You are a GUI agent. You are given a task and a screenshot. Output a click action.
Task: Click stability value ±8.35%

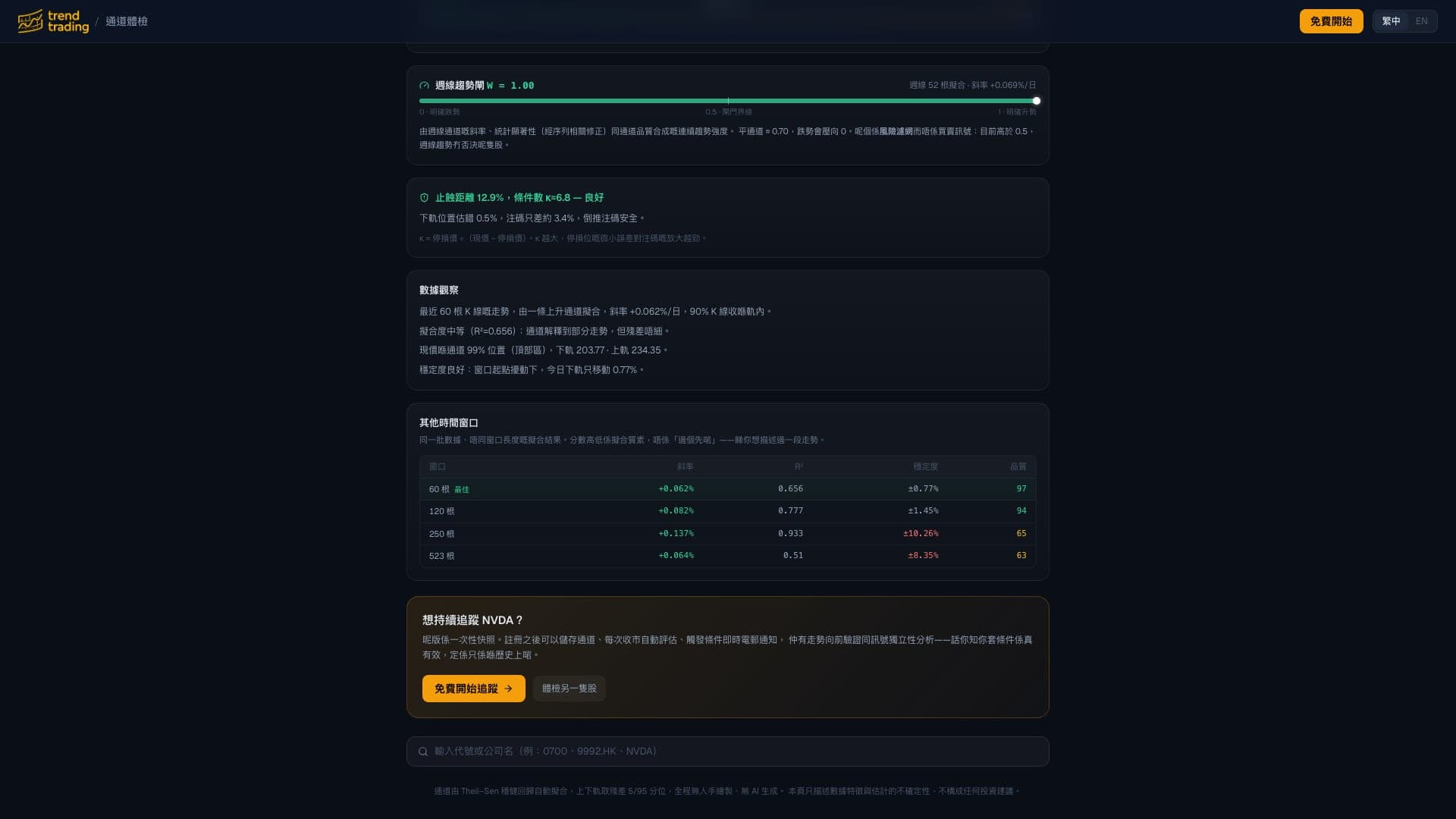[x=923, y=556]
